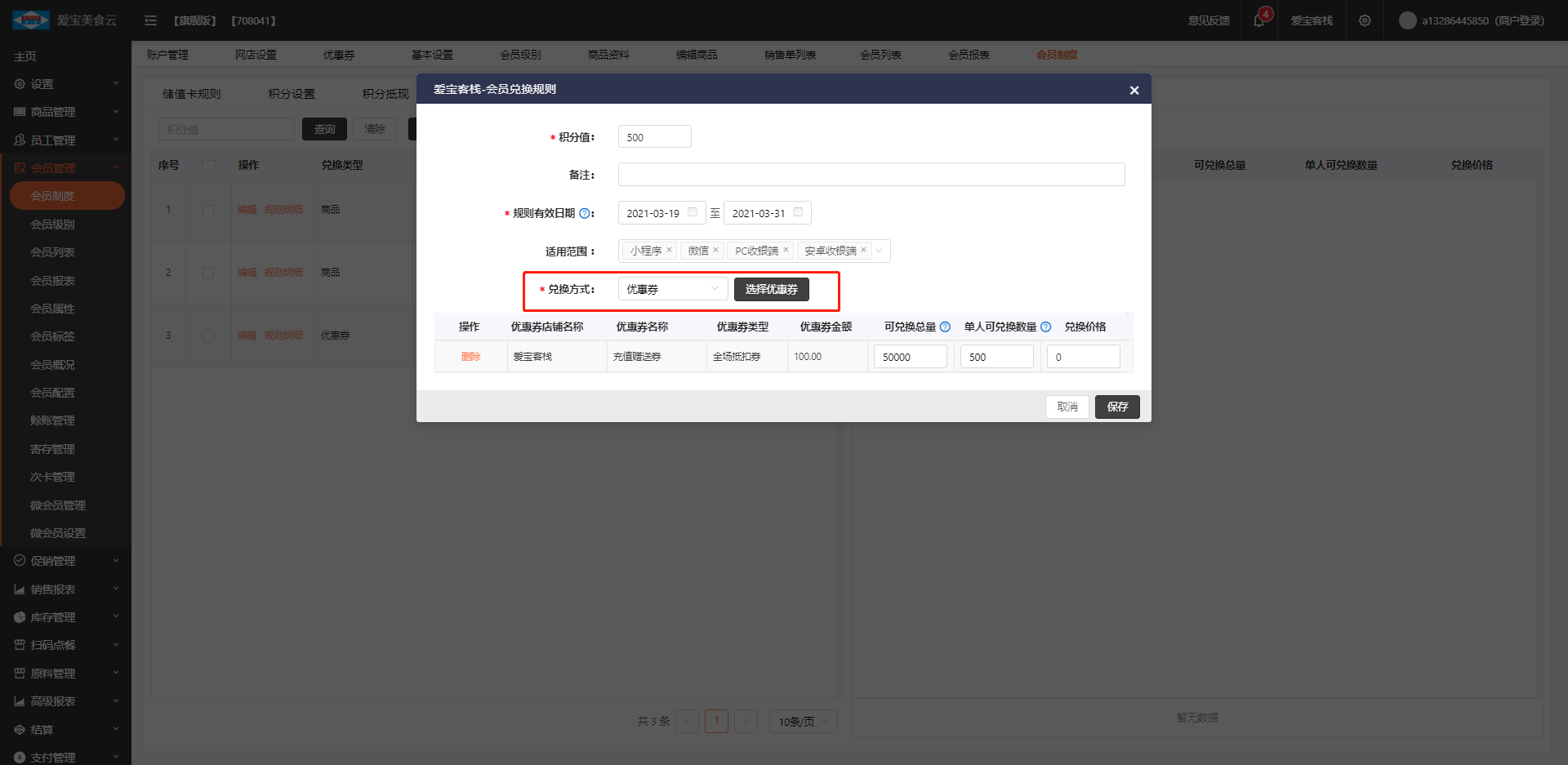Toggle the sidebar collapse hamburger icon

coord(150,20)
